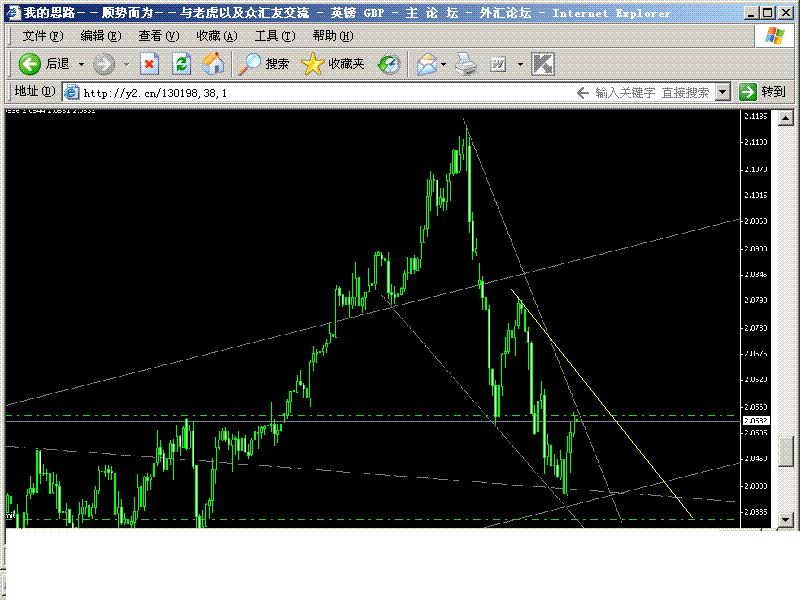Click the green Back arrow button

tap(30, 64)
